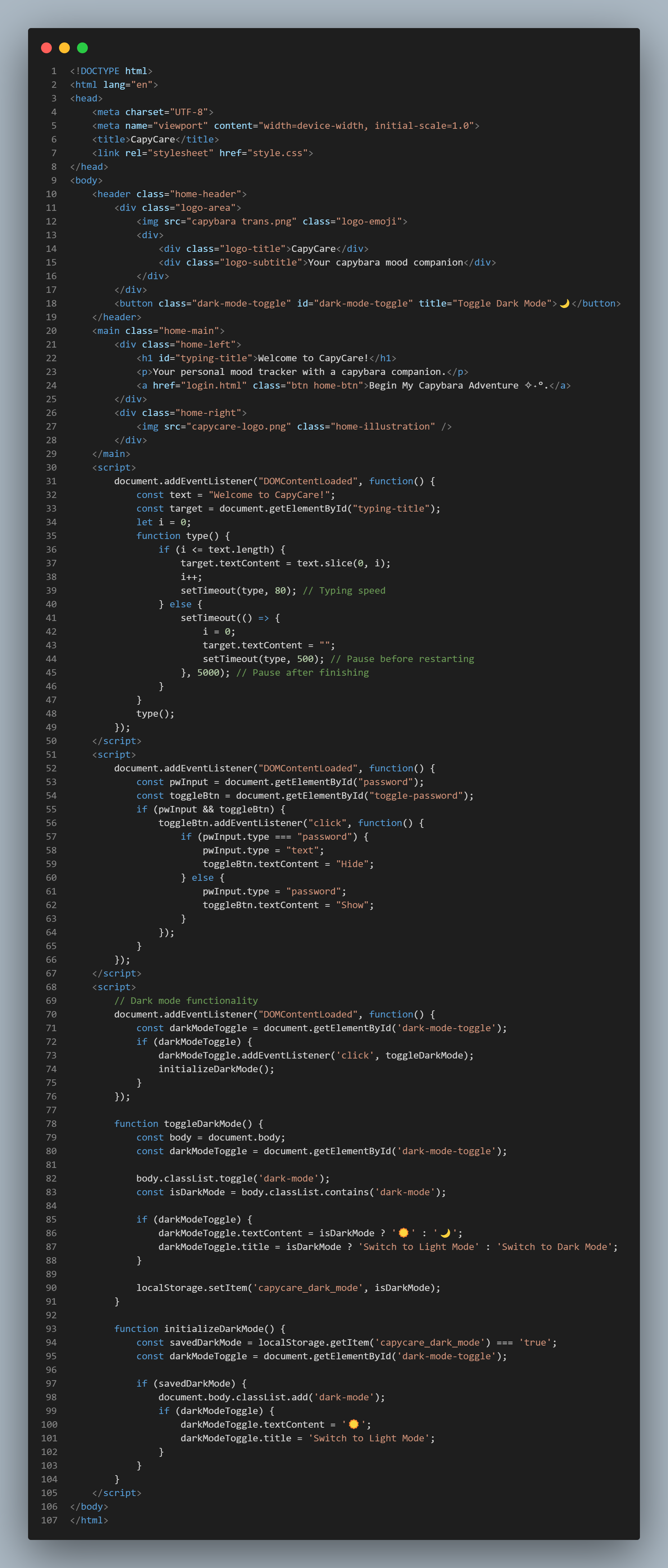Click the "function type()" declaration
This screenshot has height=1568, width=668.
[178, 536]
